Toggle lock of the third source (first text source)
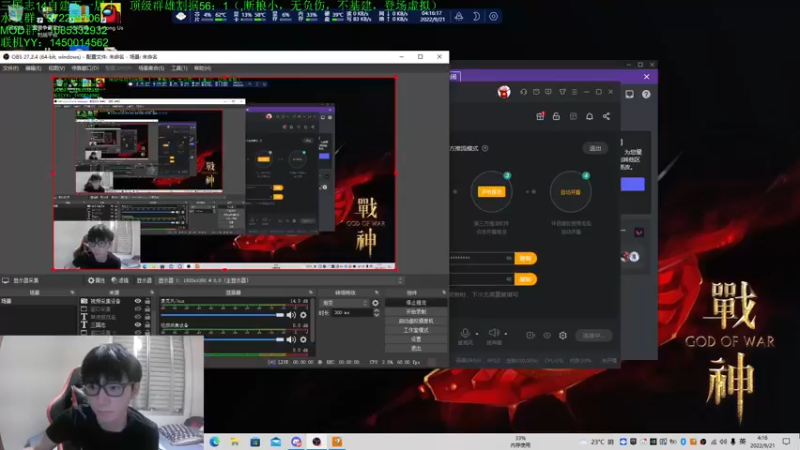Viewport: 800px width, 450px height. click(x=147, y=316)
